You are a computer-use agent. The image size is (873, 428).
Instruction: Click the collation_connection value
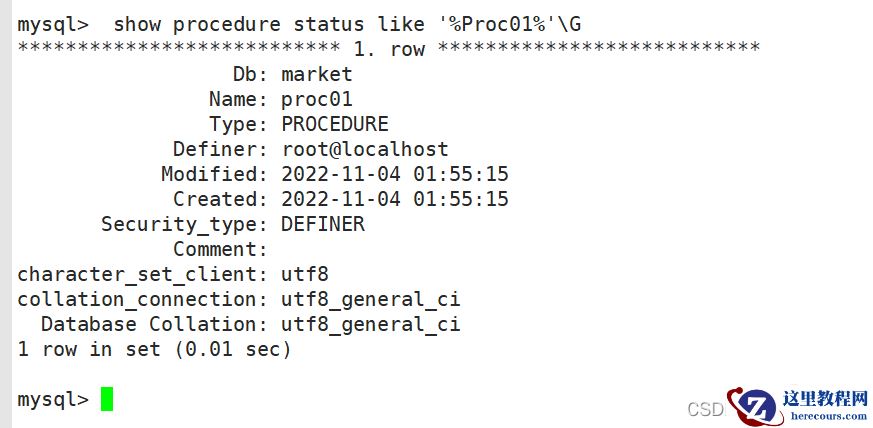371,299
